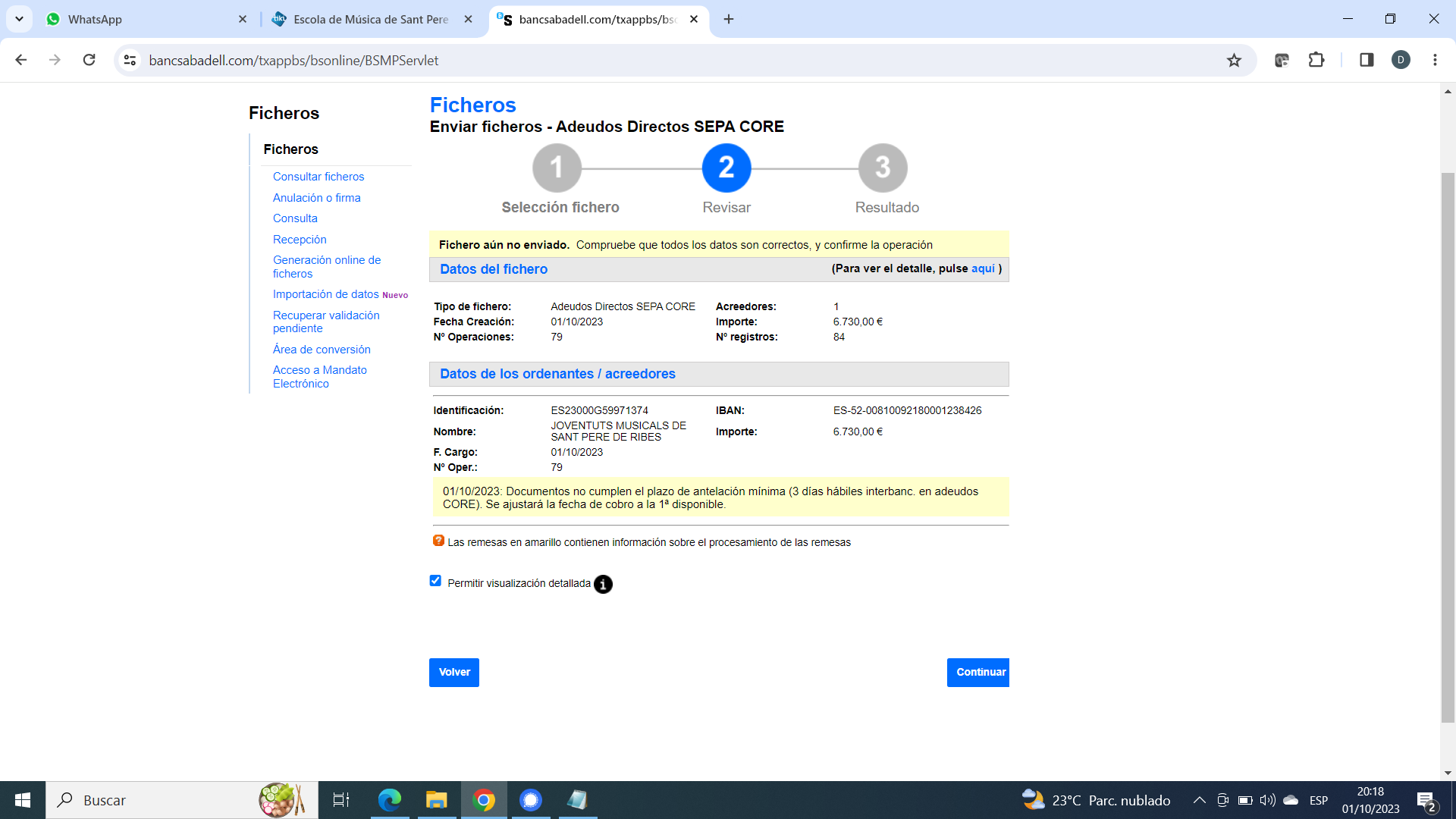Open Acceso a Mandato Electrónico link
This screenshot has width=1456, height=819.
coord(320,377)
